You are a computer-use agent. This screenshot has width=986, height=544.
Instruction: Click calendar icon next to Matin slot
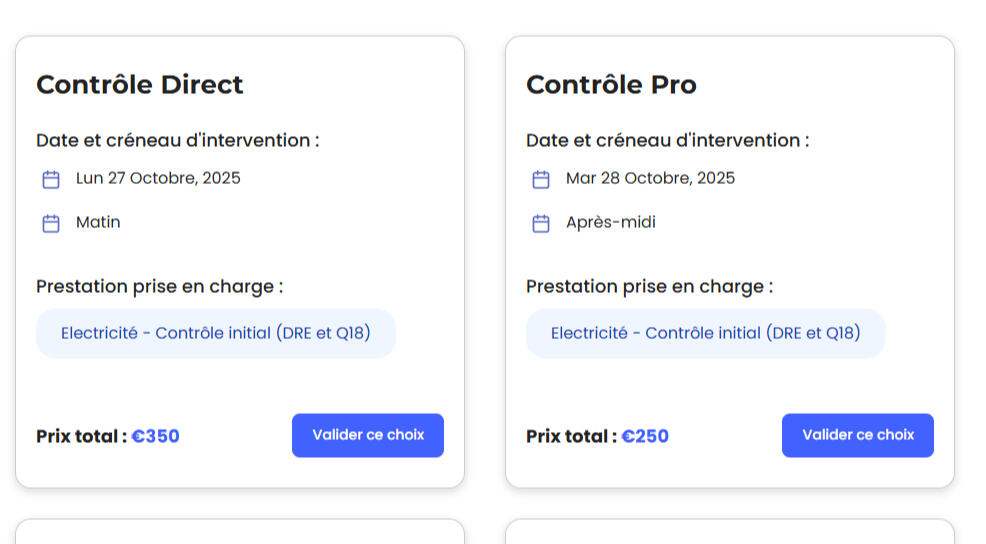point(51,223)
